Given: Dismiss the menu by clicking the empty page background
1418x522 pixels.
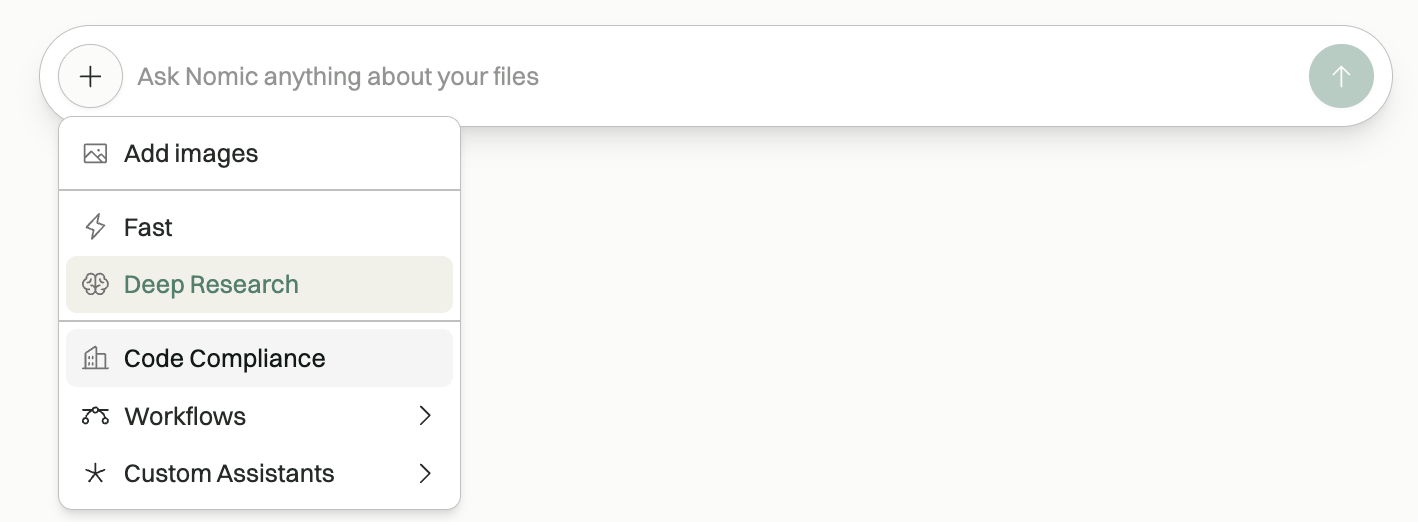Looking at the screenshot, I should [x=900, y=350].
